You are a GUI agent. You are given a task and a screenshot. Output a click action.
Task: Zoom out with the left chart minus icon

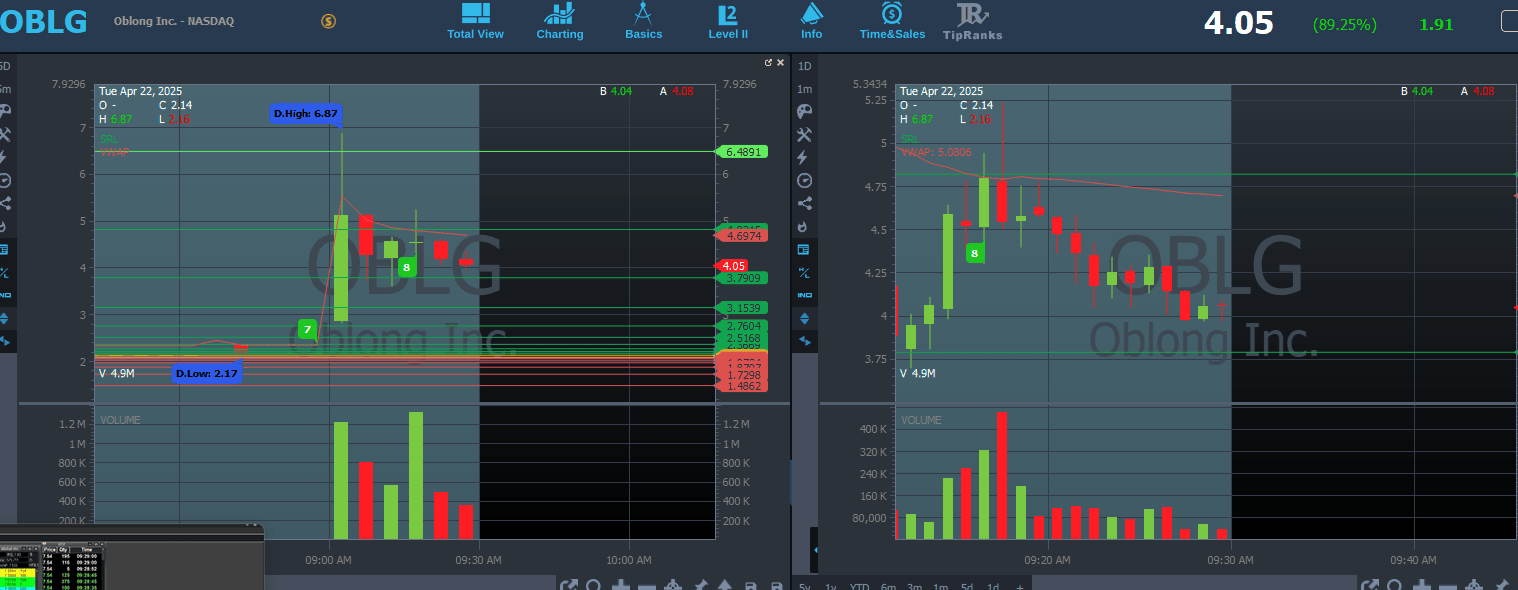click(646, 586)
